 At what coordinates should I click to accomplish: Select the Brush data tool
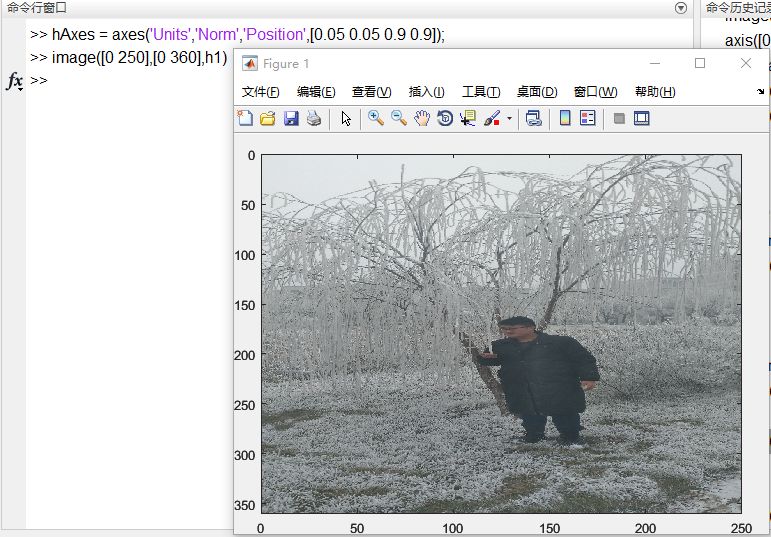[x=492, y=118]
